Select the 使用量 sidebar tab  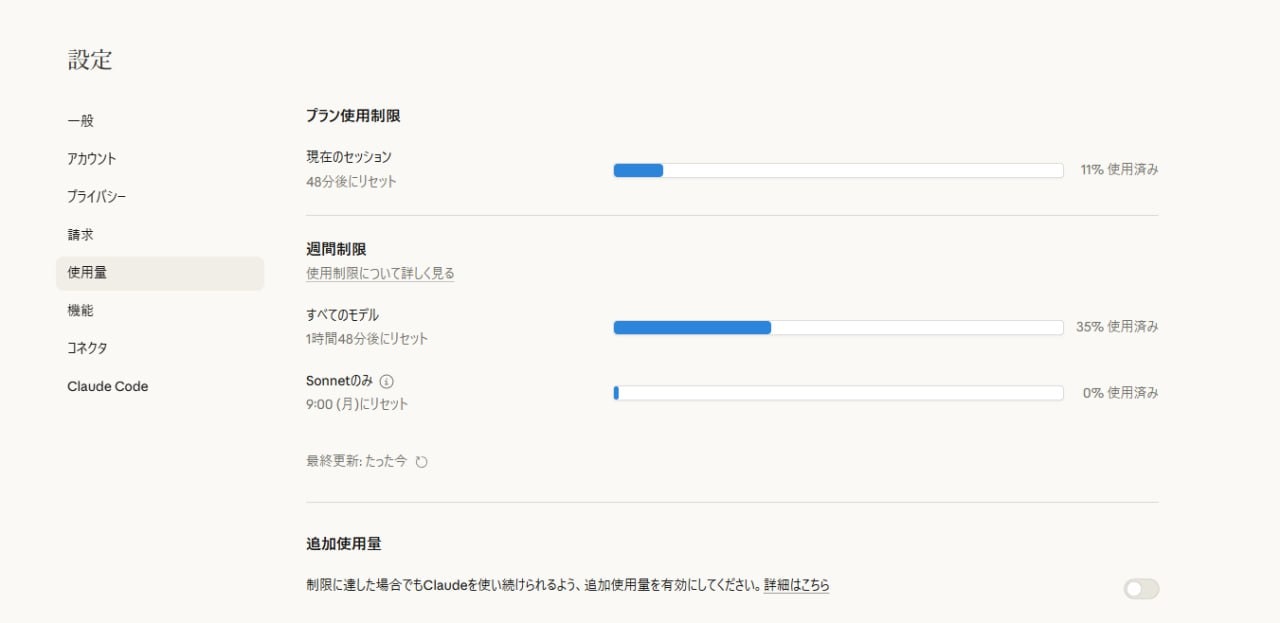pos(86,272)
